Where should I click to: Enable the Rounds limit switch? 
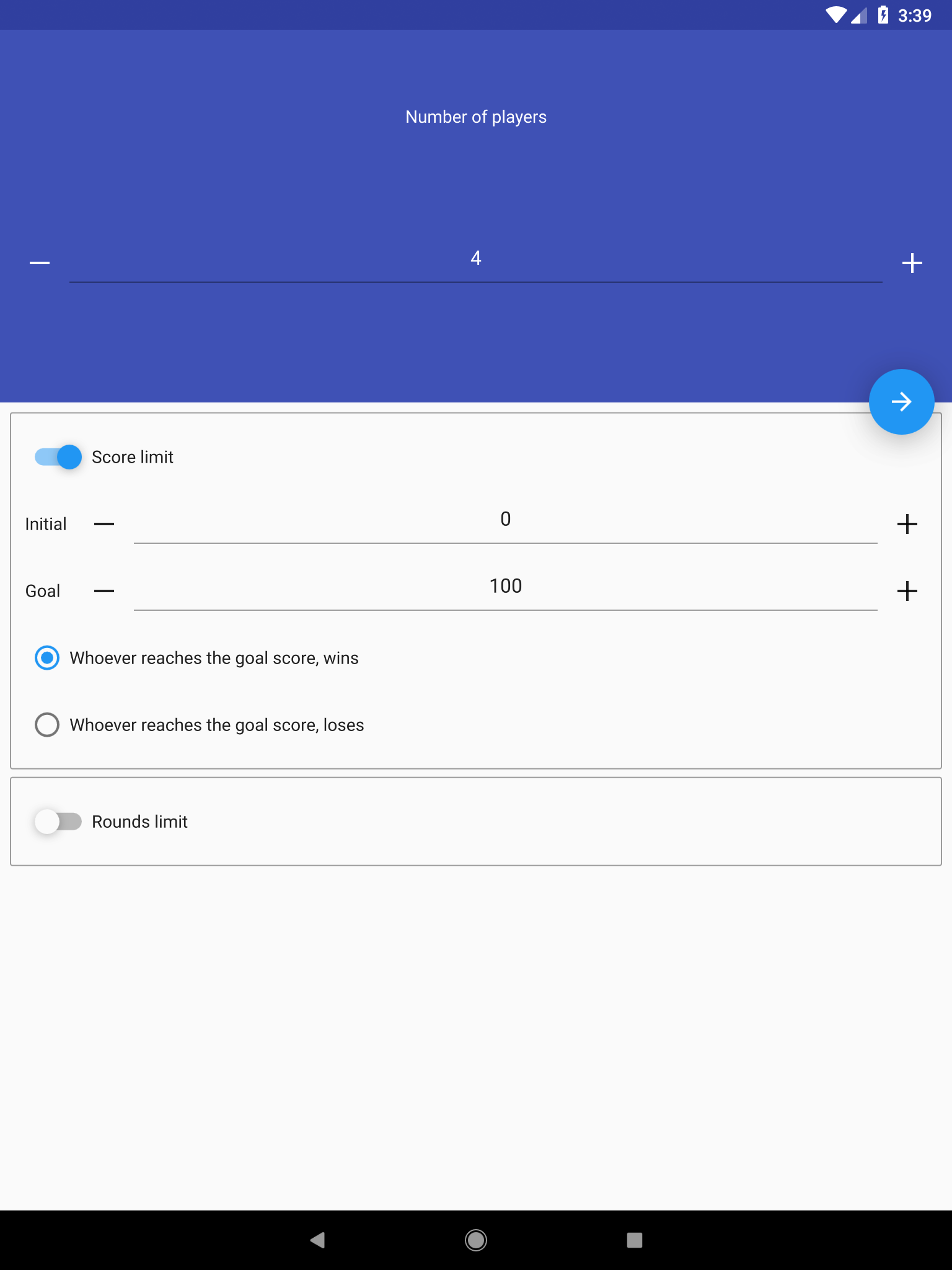[x=58, y=822]
